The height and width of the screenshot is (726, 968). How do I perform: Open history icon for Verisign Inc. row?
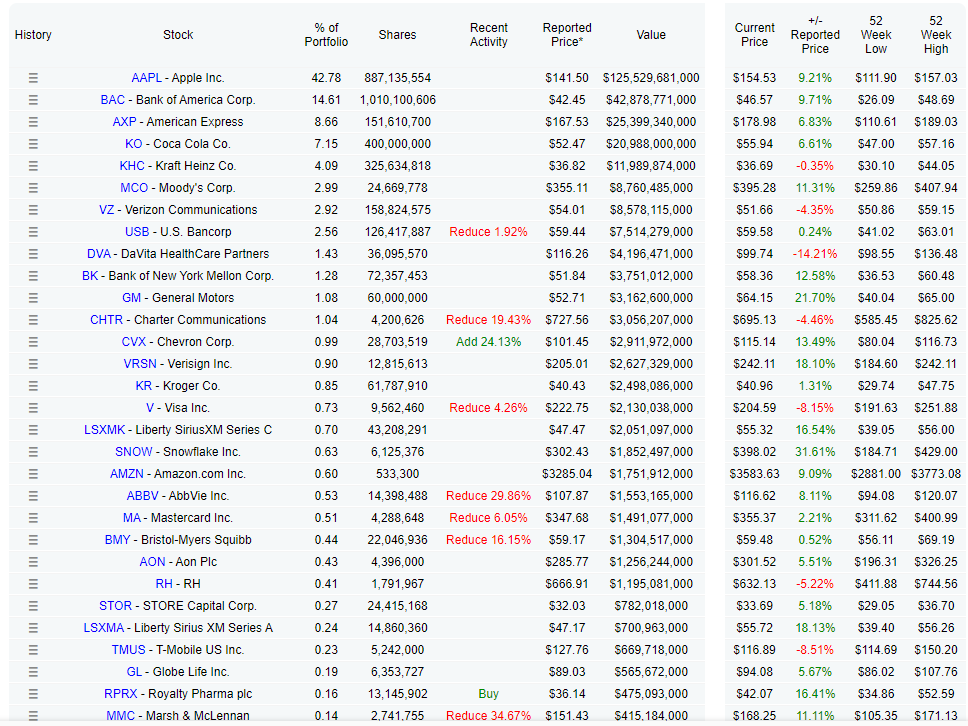pos(33,364)
